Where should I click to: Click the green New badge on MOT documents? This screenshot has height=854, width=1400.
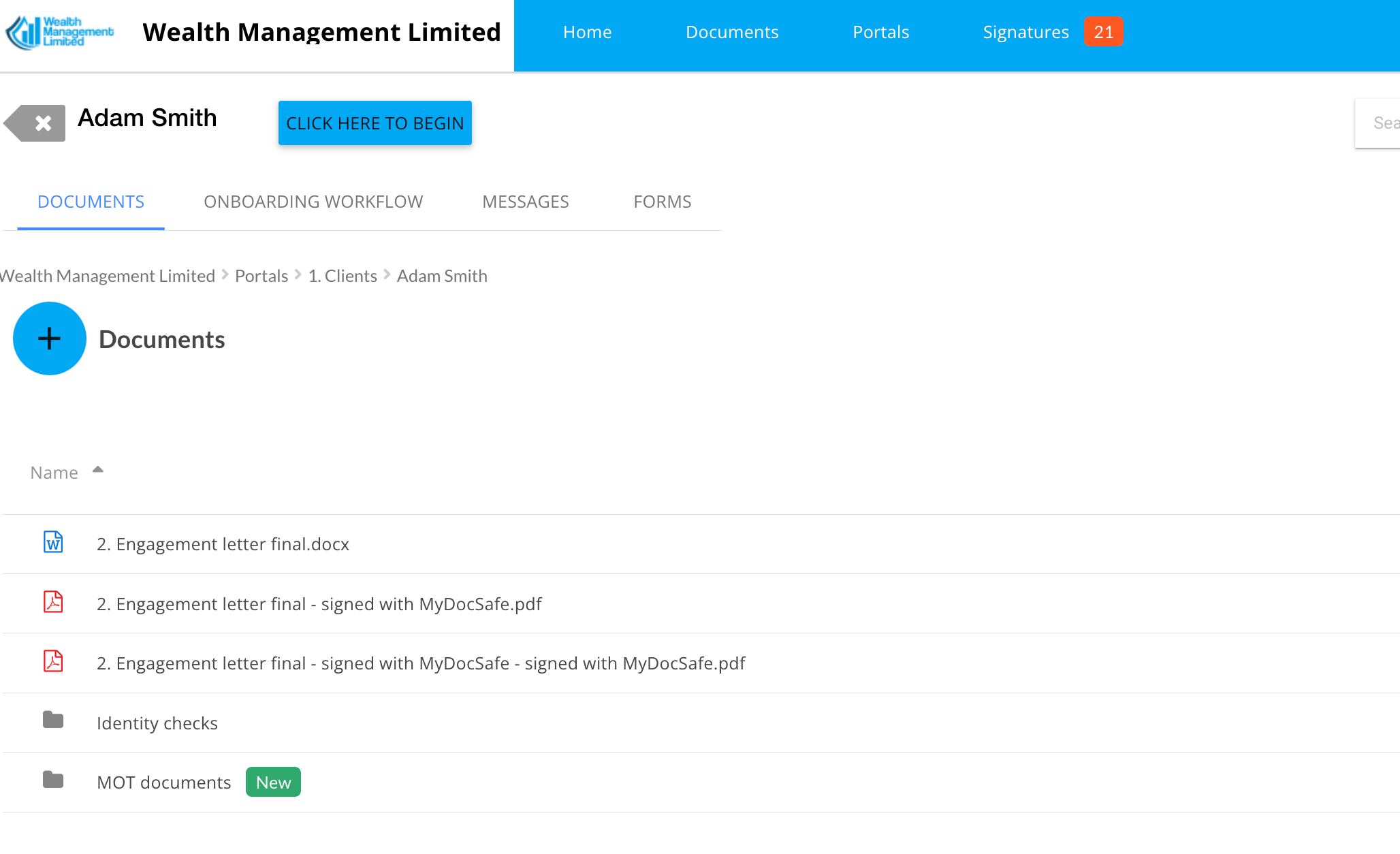tap(273, 782)
